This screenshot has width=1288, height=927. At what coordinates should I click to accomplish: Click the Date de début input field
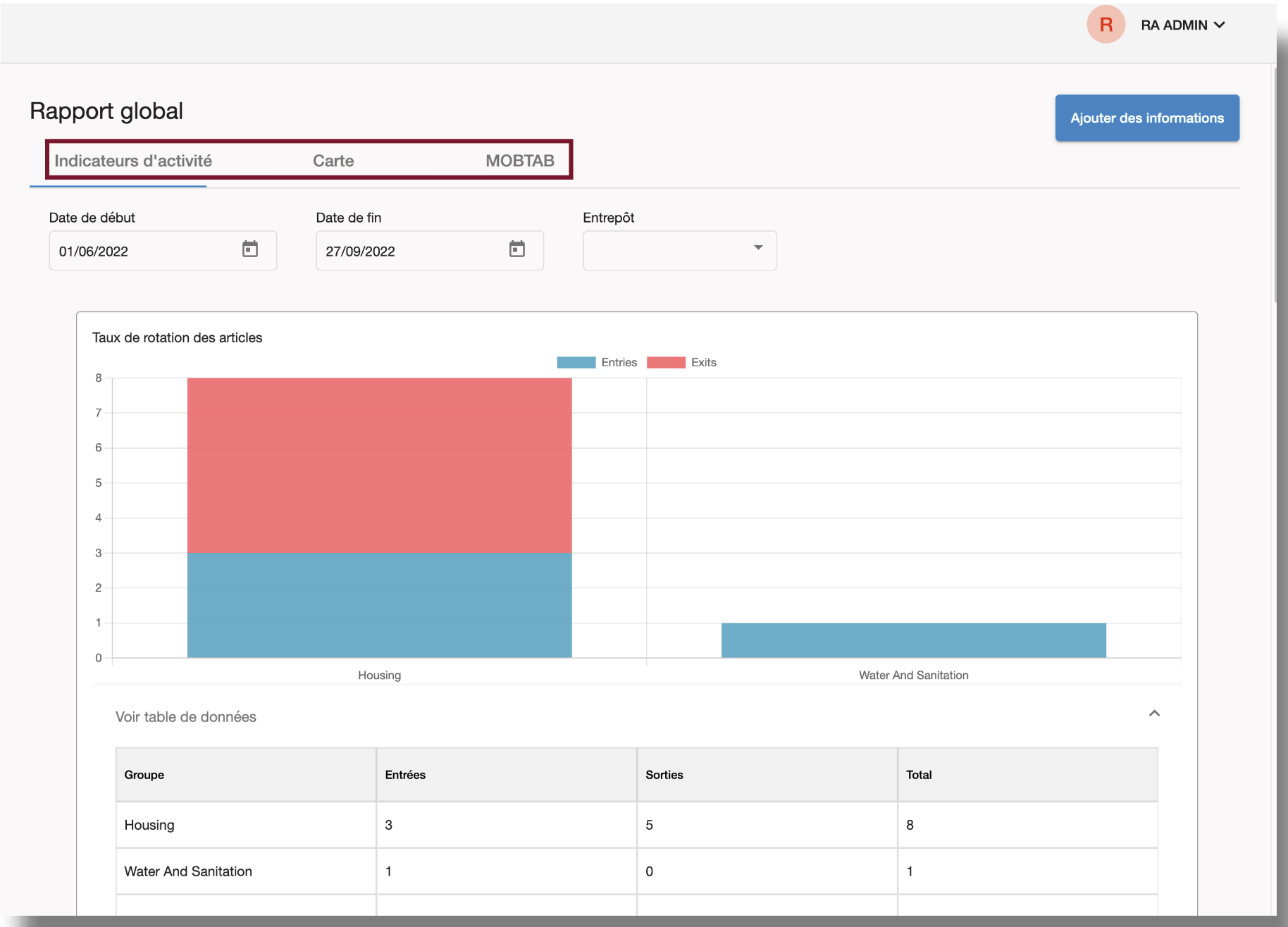coord(144,251)
